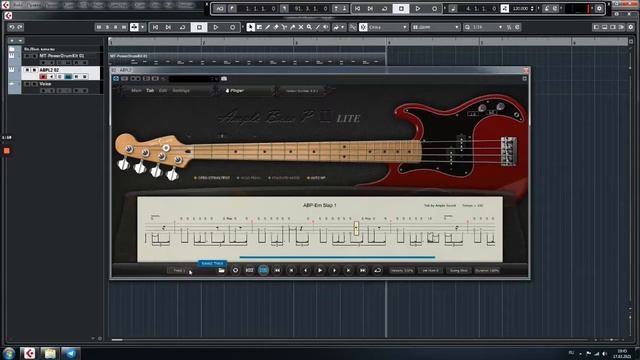
Task: Click Play in the project toolbar transport
Action: 216,27
